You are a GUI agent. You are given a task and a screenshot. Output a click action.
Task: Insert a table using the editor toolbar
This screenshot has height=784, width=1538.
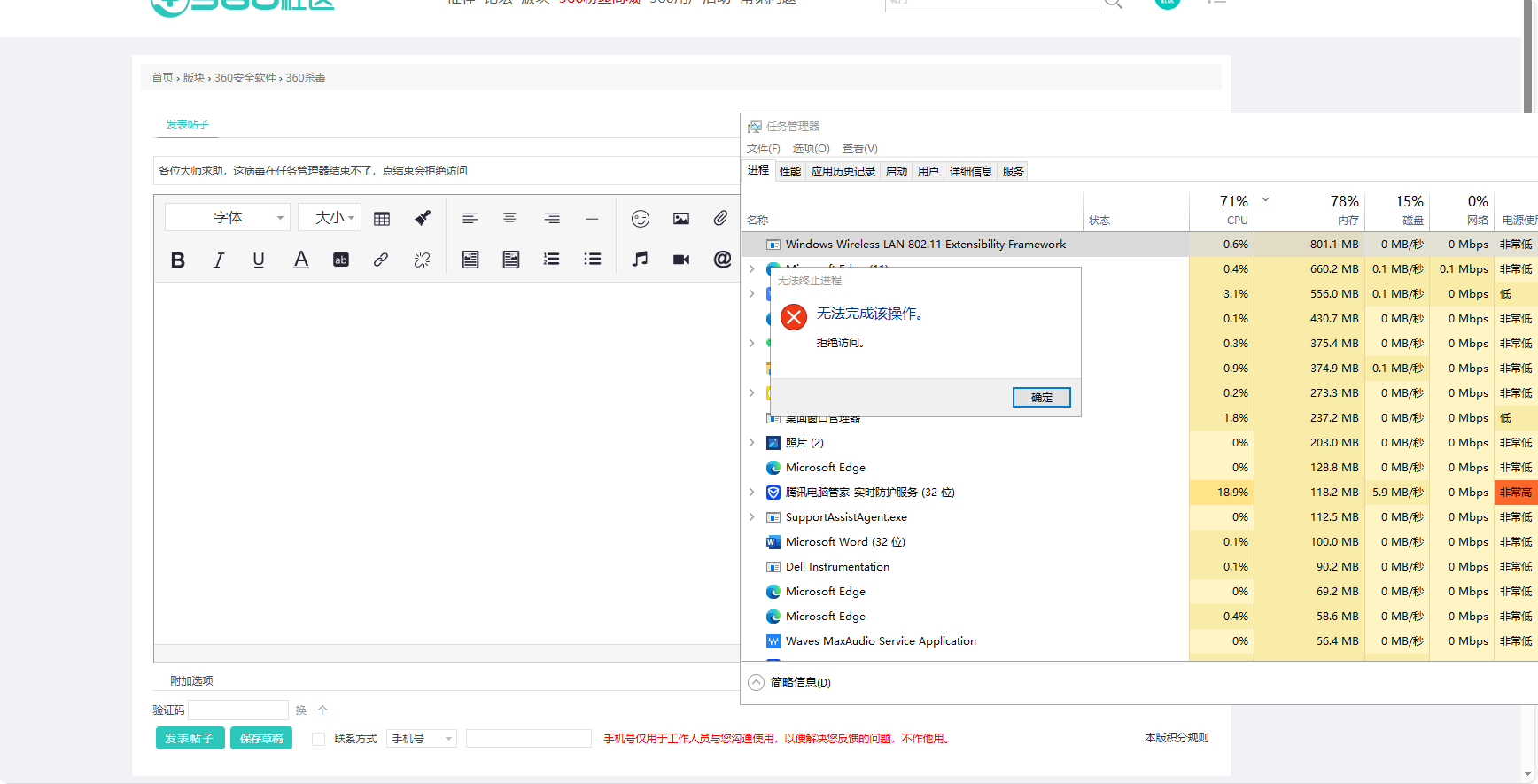pyautogui.click(x=382, y=219)
